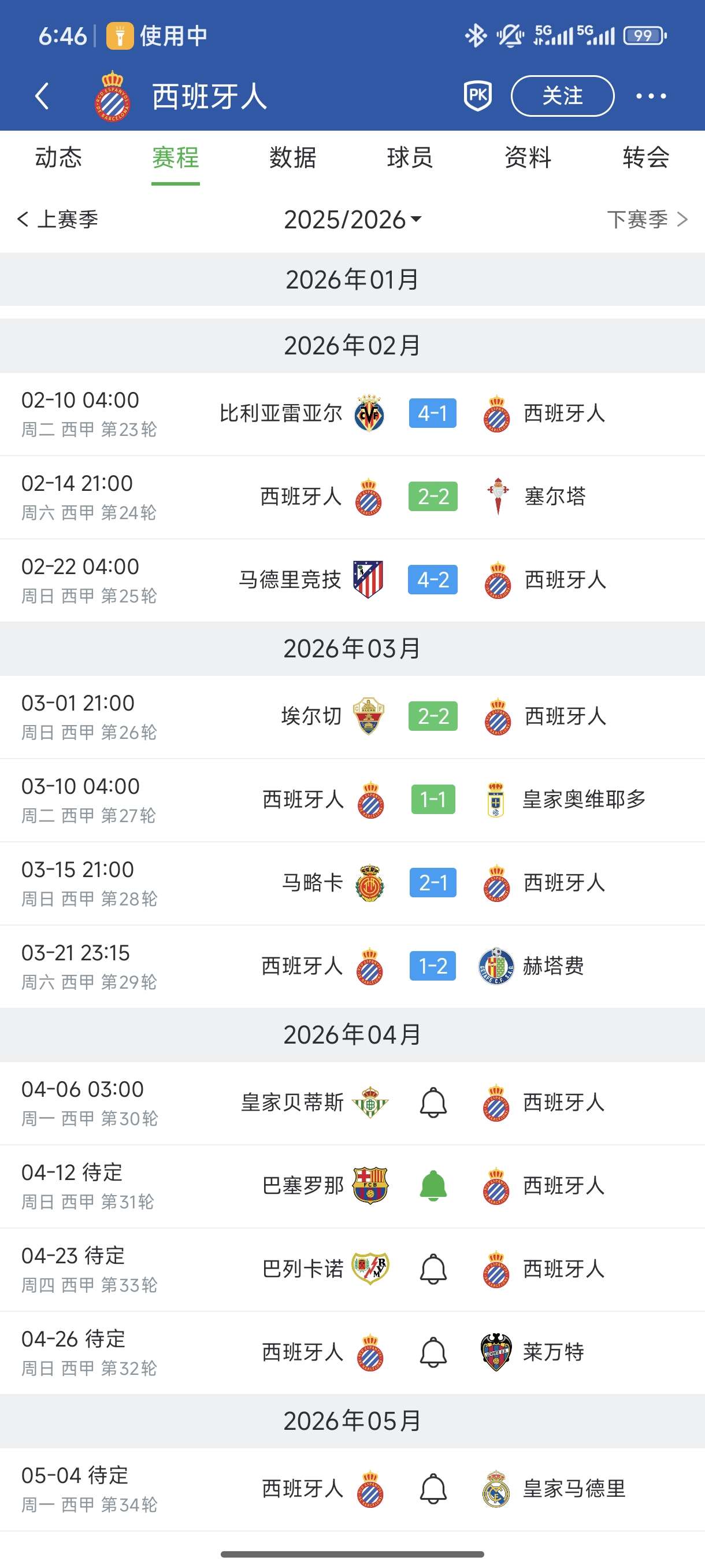Open the 2025/2026 season dropdown
This screenshot has width=705, height=1568.
[352, 219]
